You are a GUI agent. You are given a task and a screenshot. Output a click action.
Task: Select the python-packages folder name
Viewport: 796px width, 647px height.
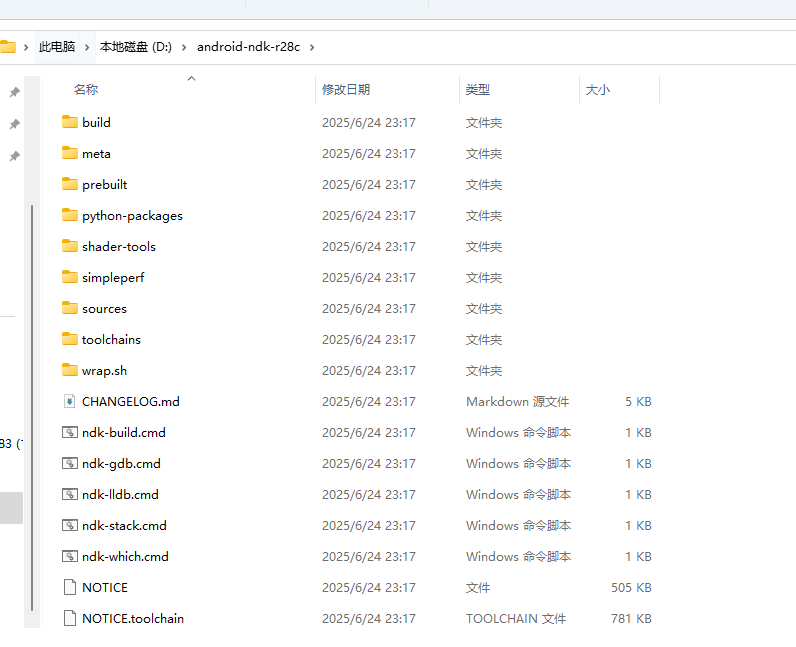132,215
